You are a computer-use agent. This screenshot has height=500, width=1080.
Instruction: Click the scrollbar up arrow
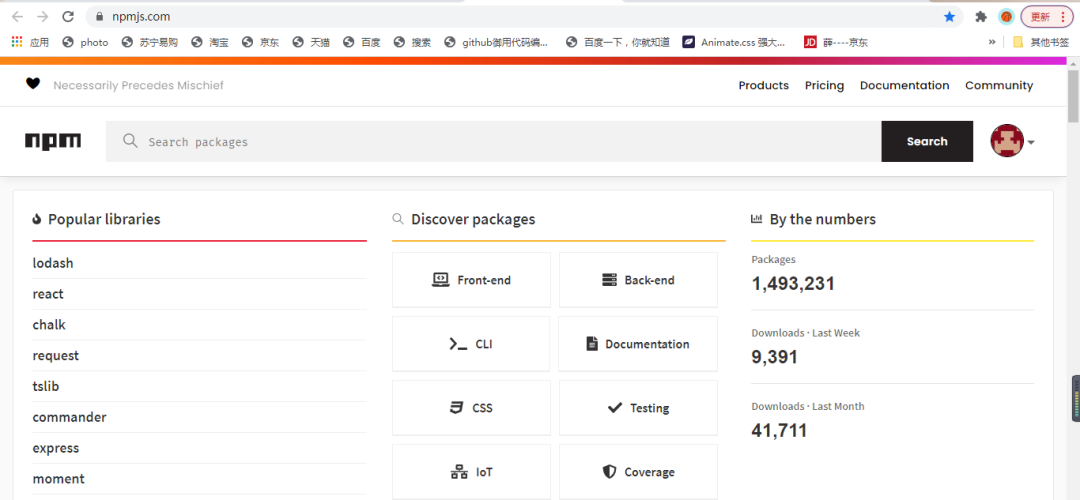(1073, 63)
